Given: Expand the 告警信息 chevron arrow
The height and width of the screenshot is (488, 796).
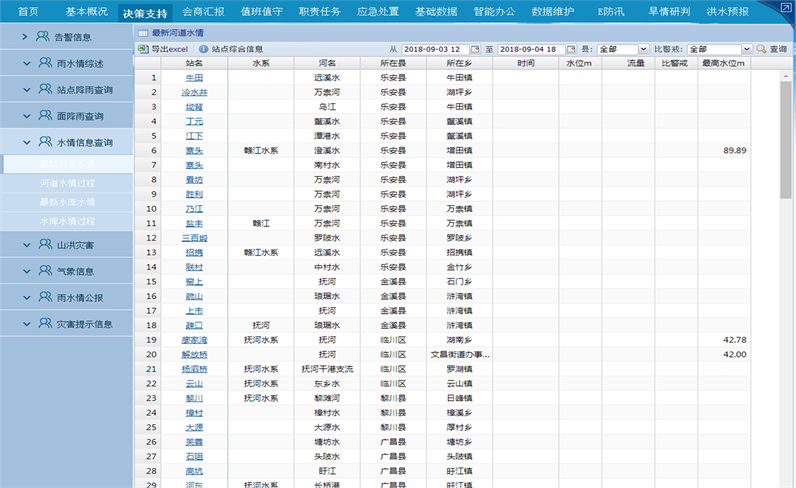Looking at the screenshot, I should coord(25,37).
